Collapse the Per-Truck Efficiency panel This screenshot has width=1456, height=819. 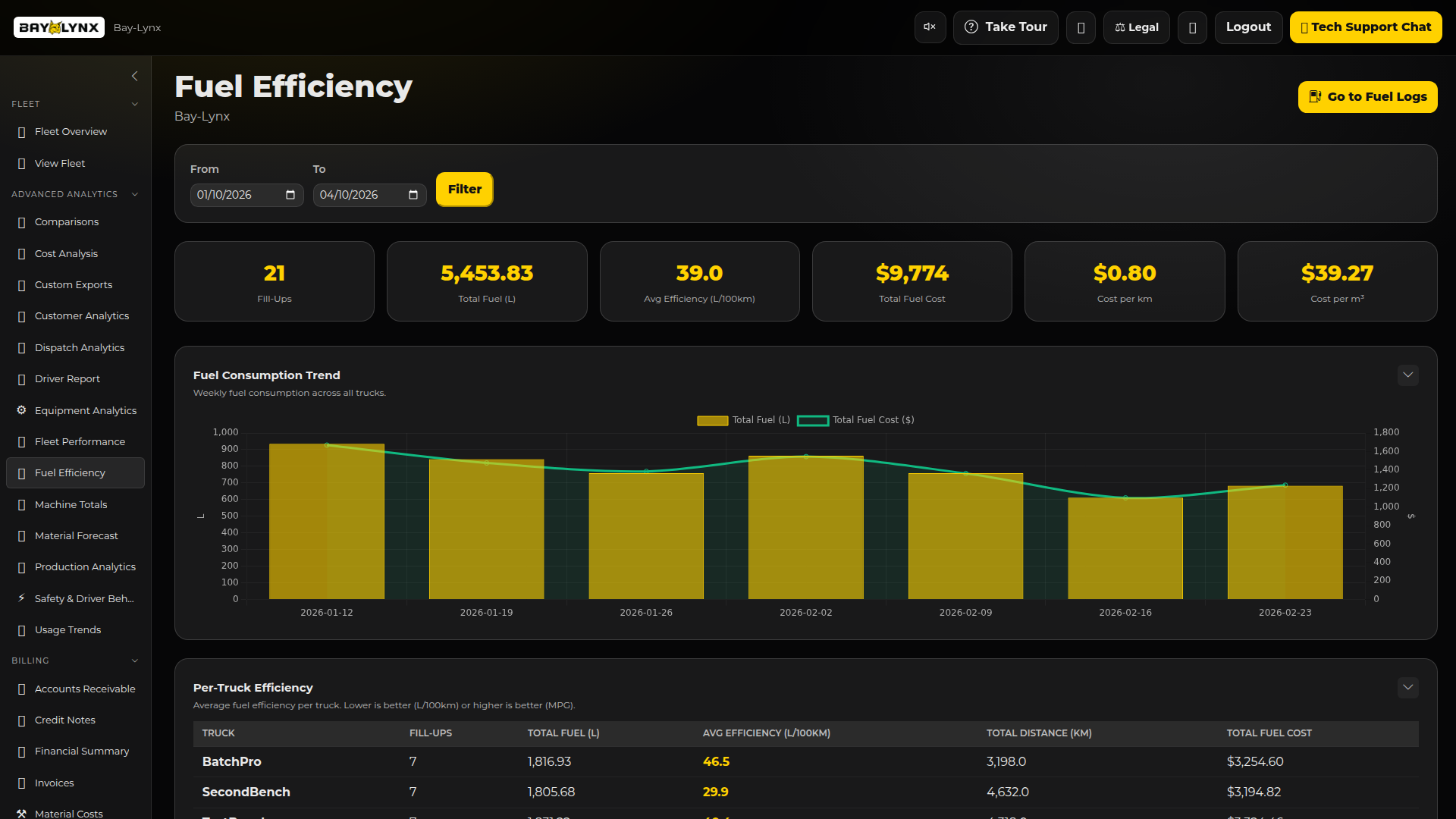point(1407,688)
